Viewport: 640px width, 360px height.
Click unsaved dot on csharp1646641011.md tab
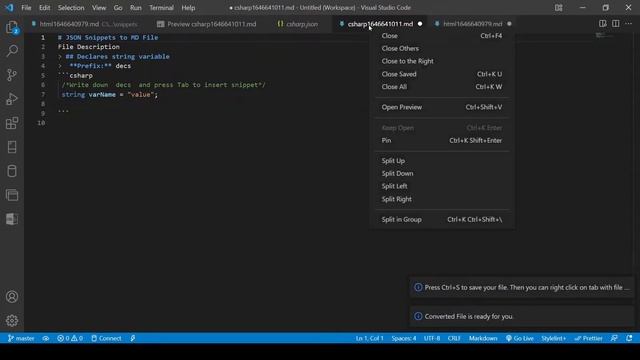click(x=420, y=24)
